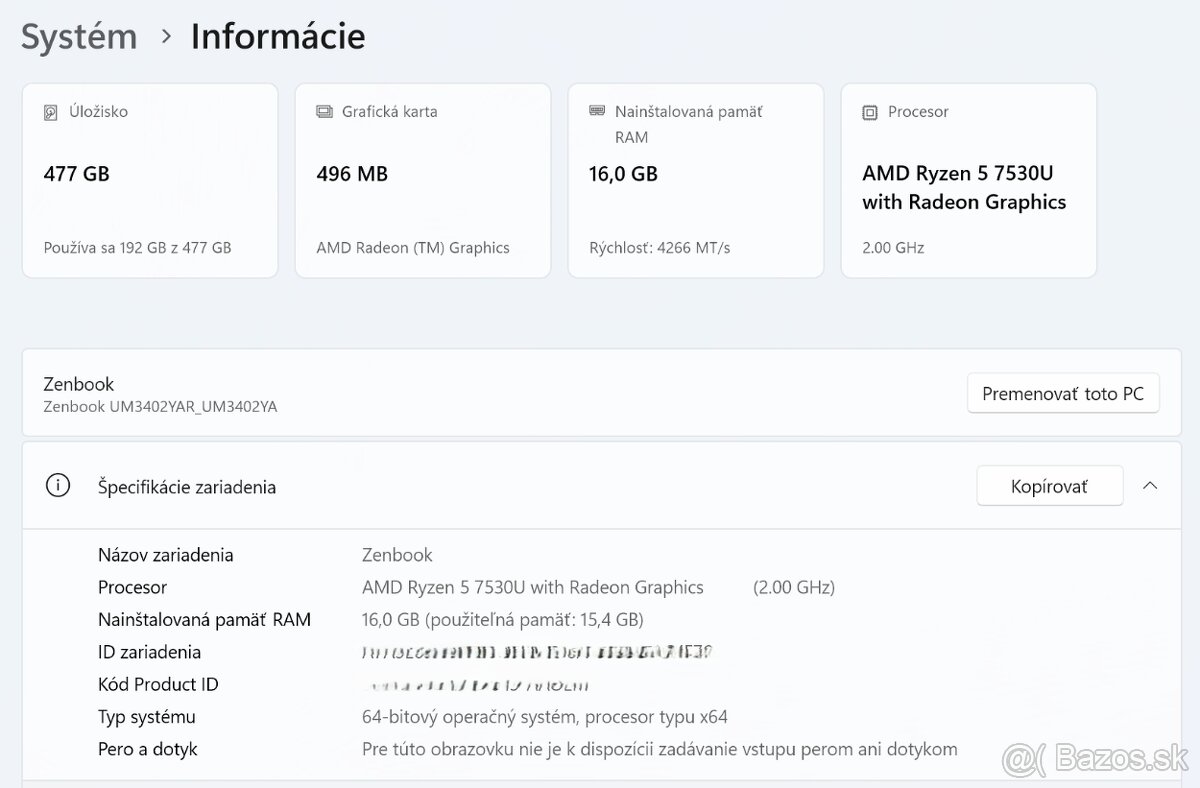Screen dimensions: 1200x788
Task: Go back to Systém breadcrumb
Action: 79,37
